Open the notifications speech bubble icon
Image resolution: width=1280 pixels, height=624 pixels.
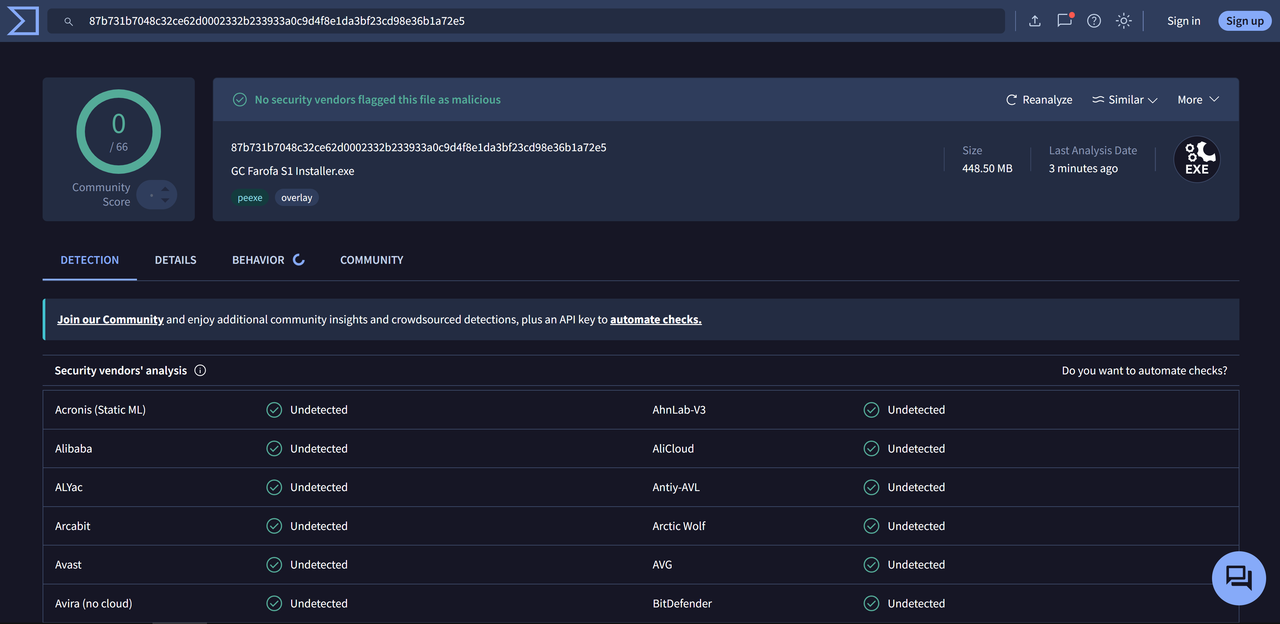[1064, 20]
